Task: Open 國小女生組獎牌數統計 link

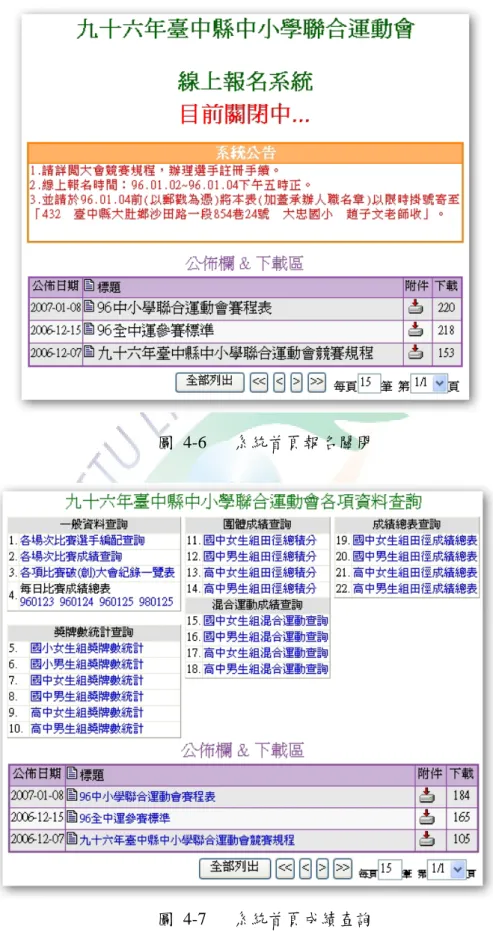Action: [x=87, y=648]
